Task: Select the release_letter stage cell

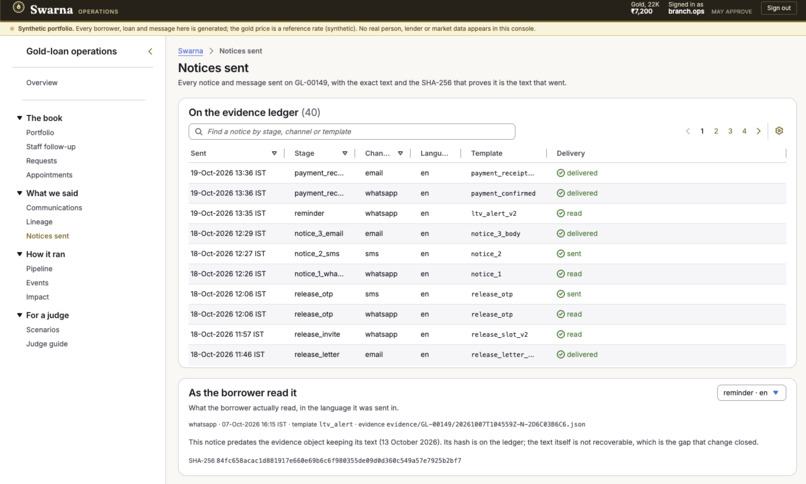Action: [317, 355]
